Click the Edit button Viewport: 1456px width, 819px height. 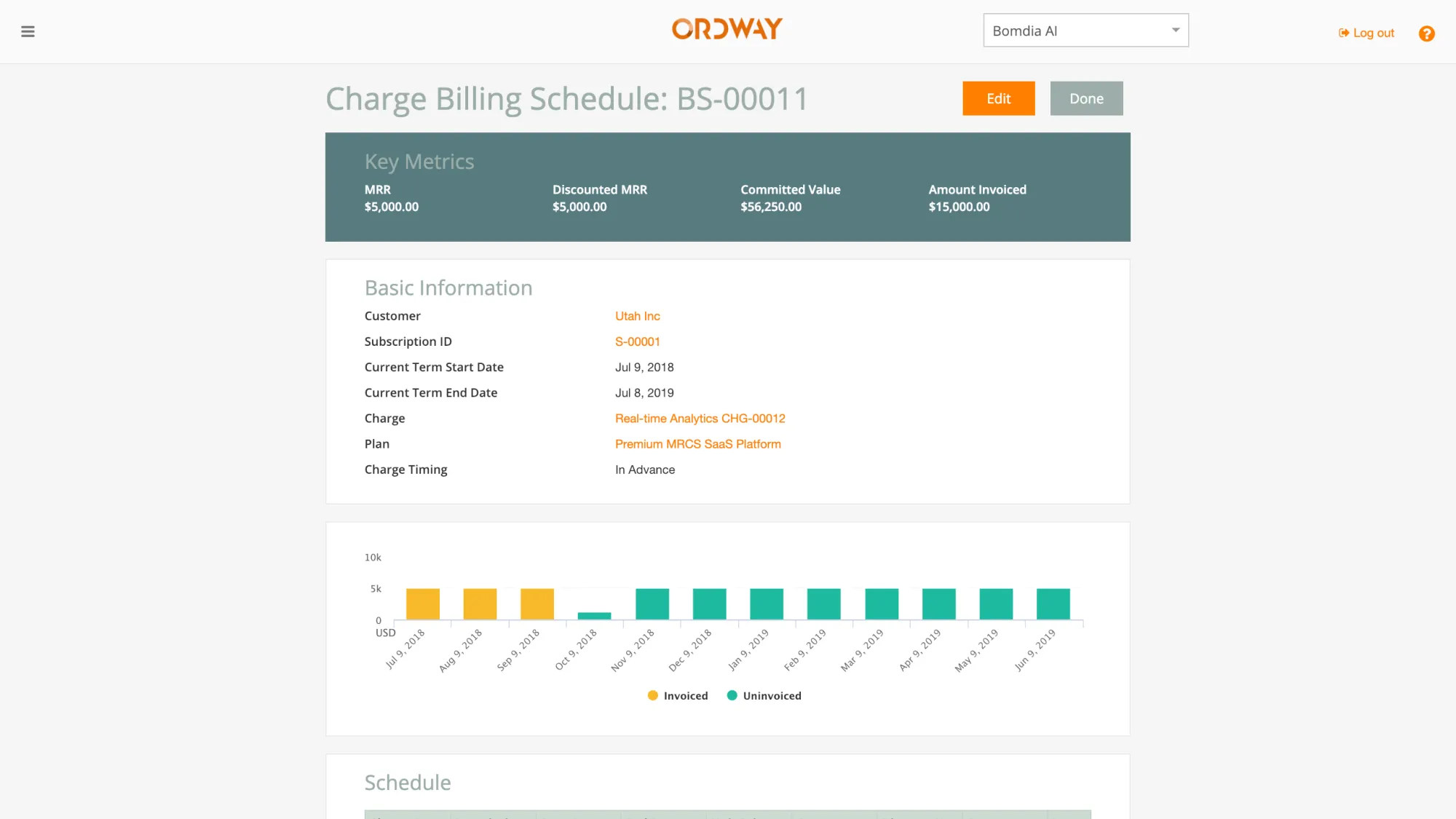tap(998, 98)
